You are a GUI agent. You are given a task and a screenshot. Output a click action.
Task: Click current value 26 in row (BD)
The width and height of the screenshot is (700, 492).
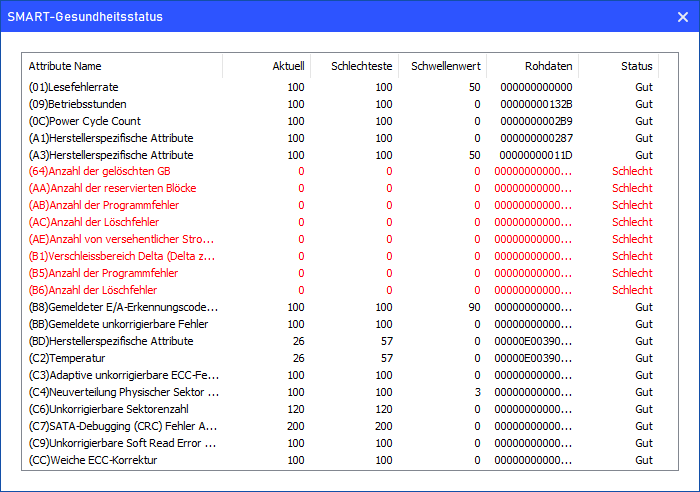pos(299,341)
